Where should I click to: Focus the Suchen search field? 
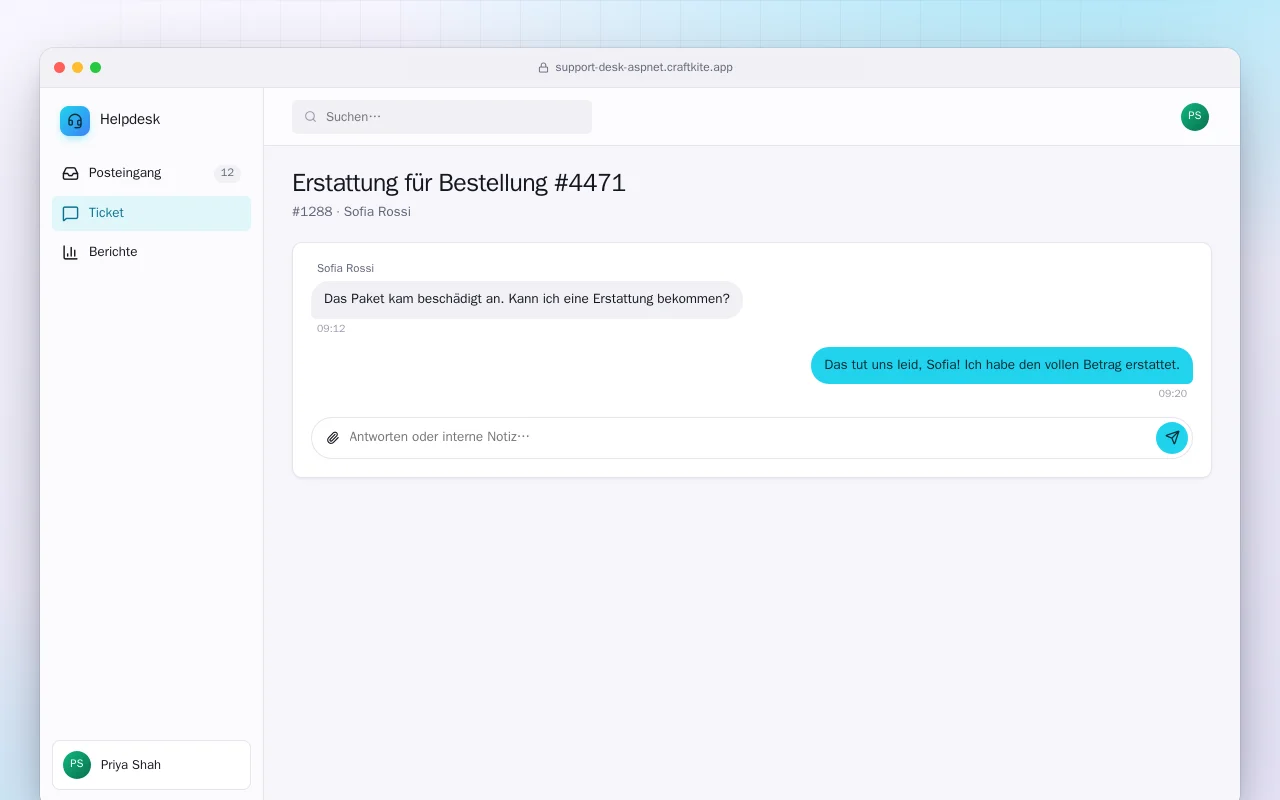(x=442, y=117)
